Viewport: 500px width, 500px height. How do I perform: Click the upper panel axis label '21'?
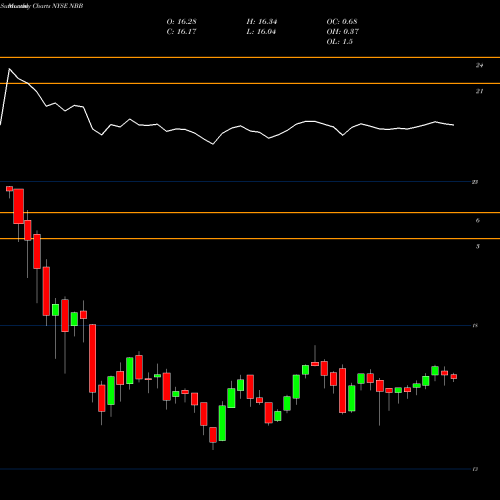(x=479, y=91)
